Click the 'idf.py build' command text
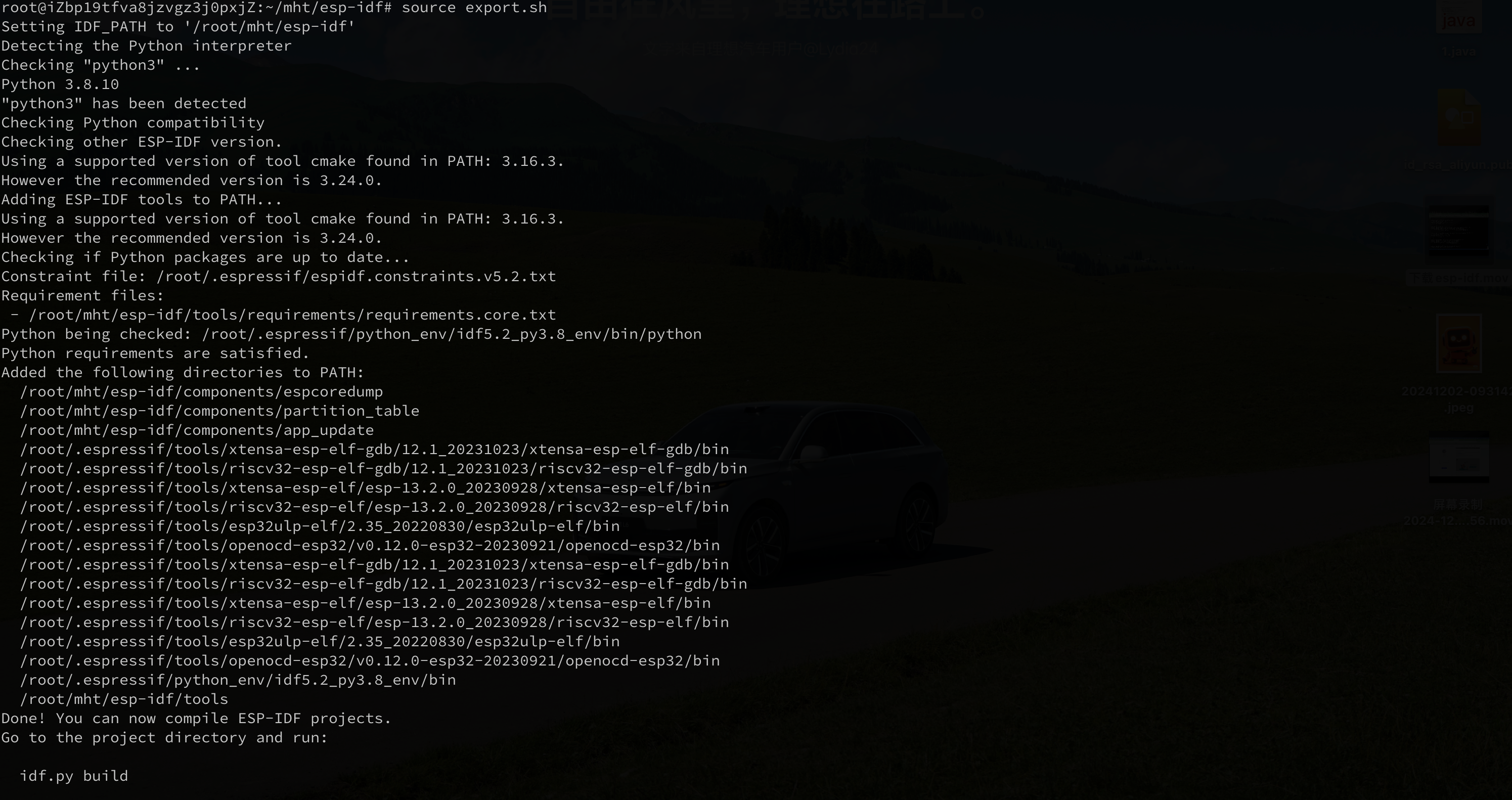 click(74, 777)
